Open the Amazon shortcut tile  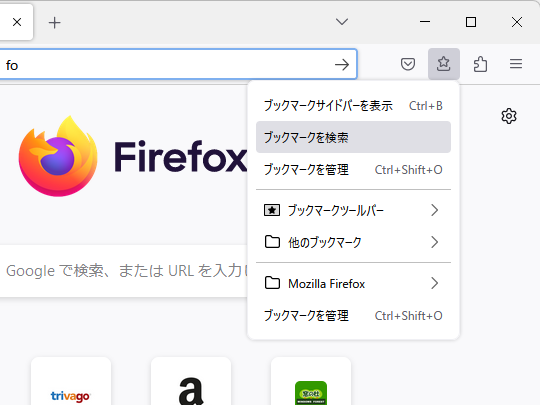(x=191, y=381)
